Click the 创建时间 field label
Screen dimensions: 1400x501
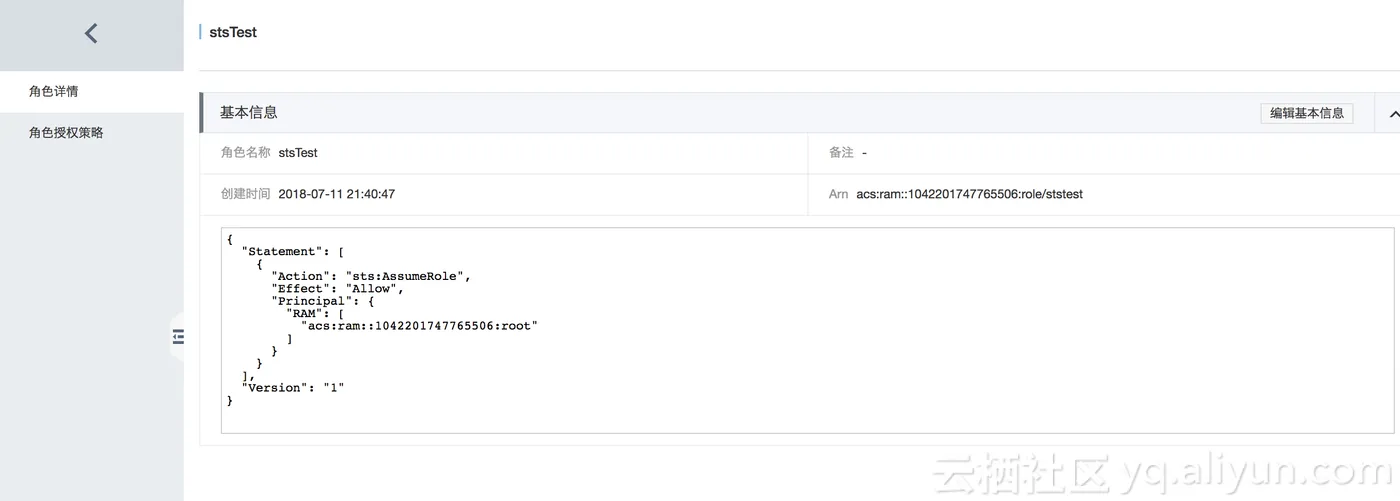pyautogui.click(x=245, y=194)
